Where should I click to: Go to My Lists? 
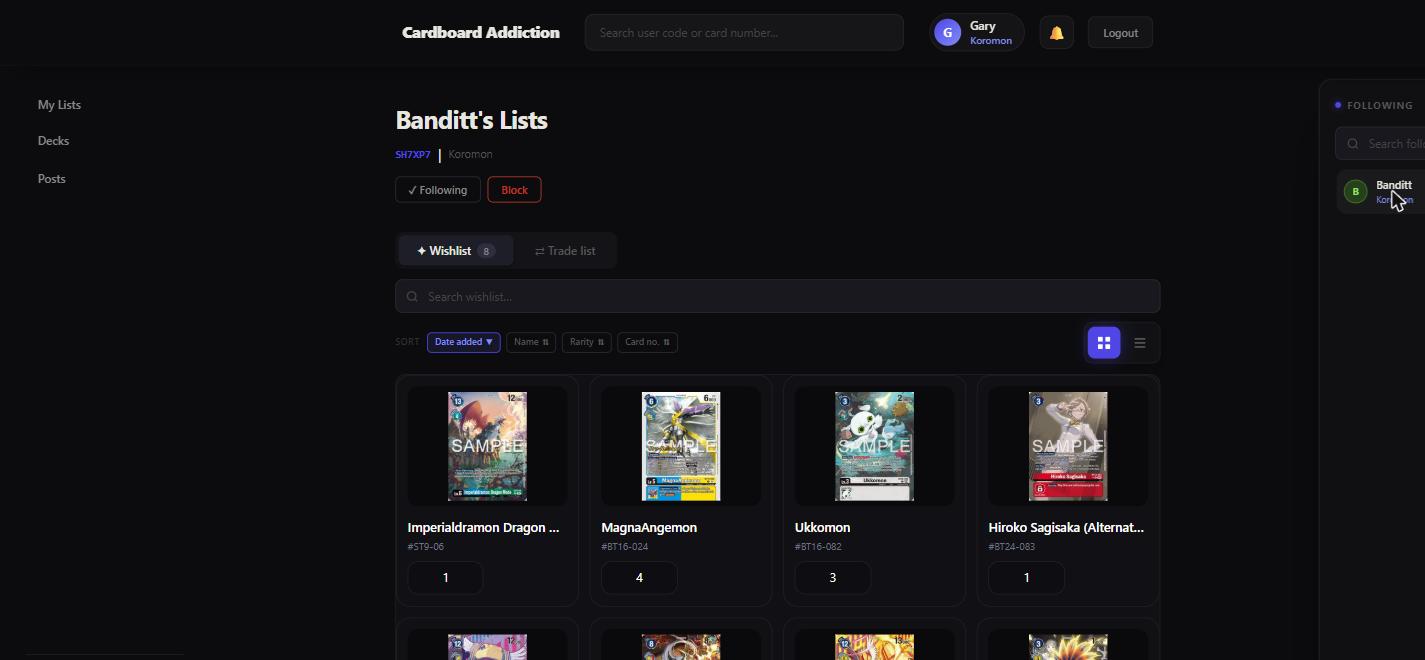(59, 105)
